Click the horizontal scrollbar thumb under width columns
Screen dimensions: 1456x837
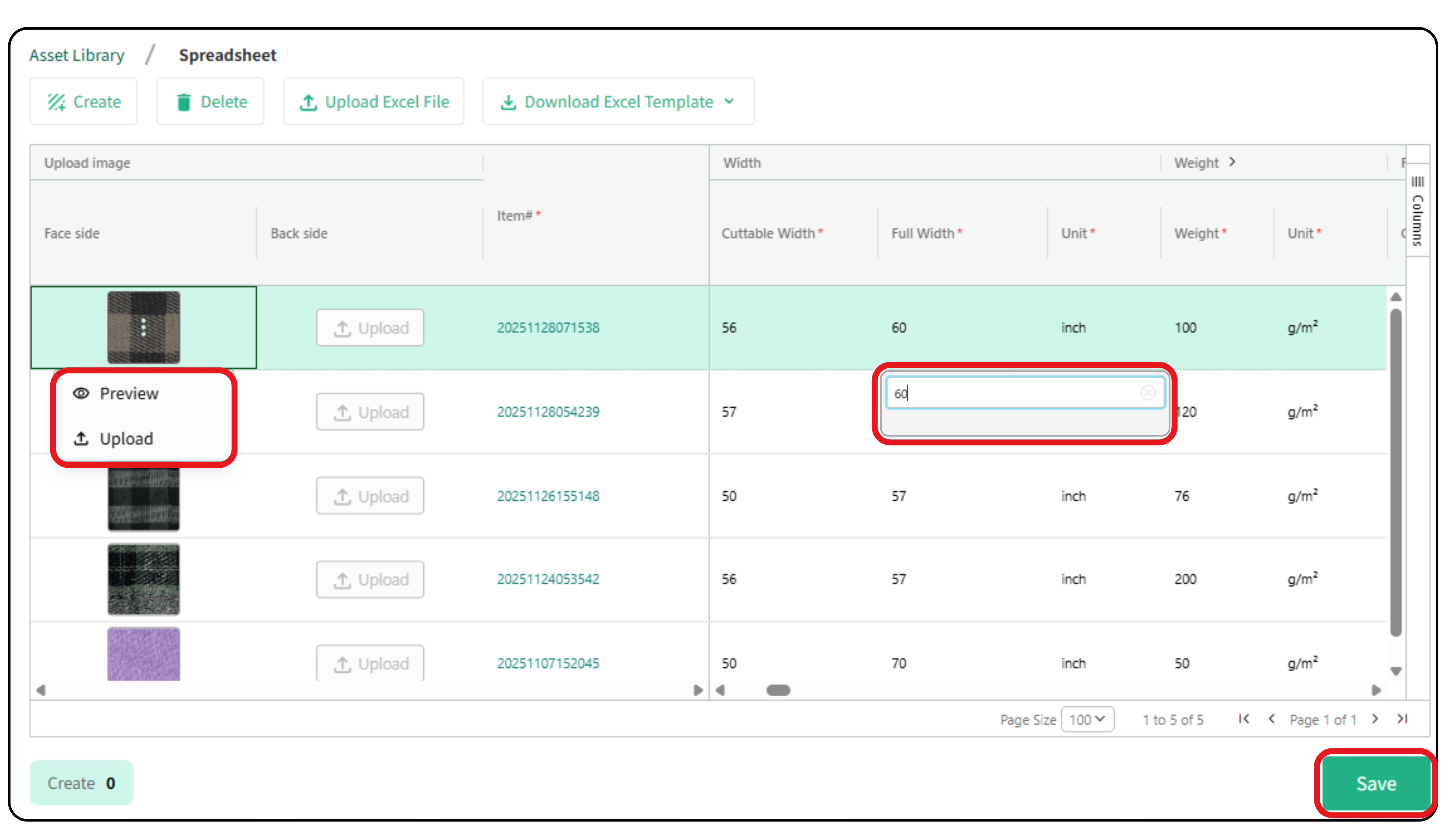pos(778,690)
